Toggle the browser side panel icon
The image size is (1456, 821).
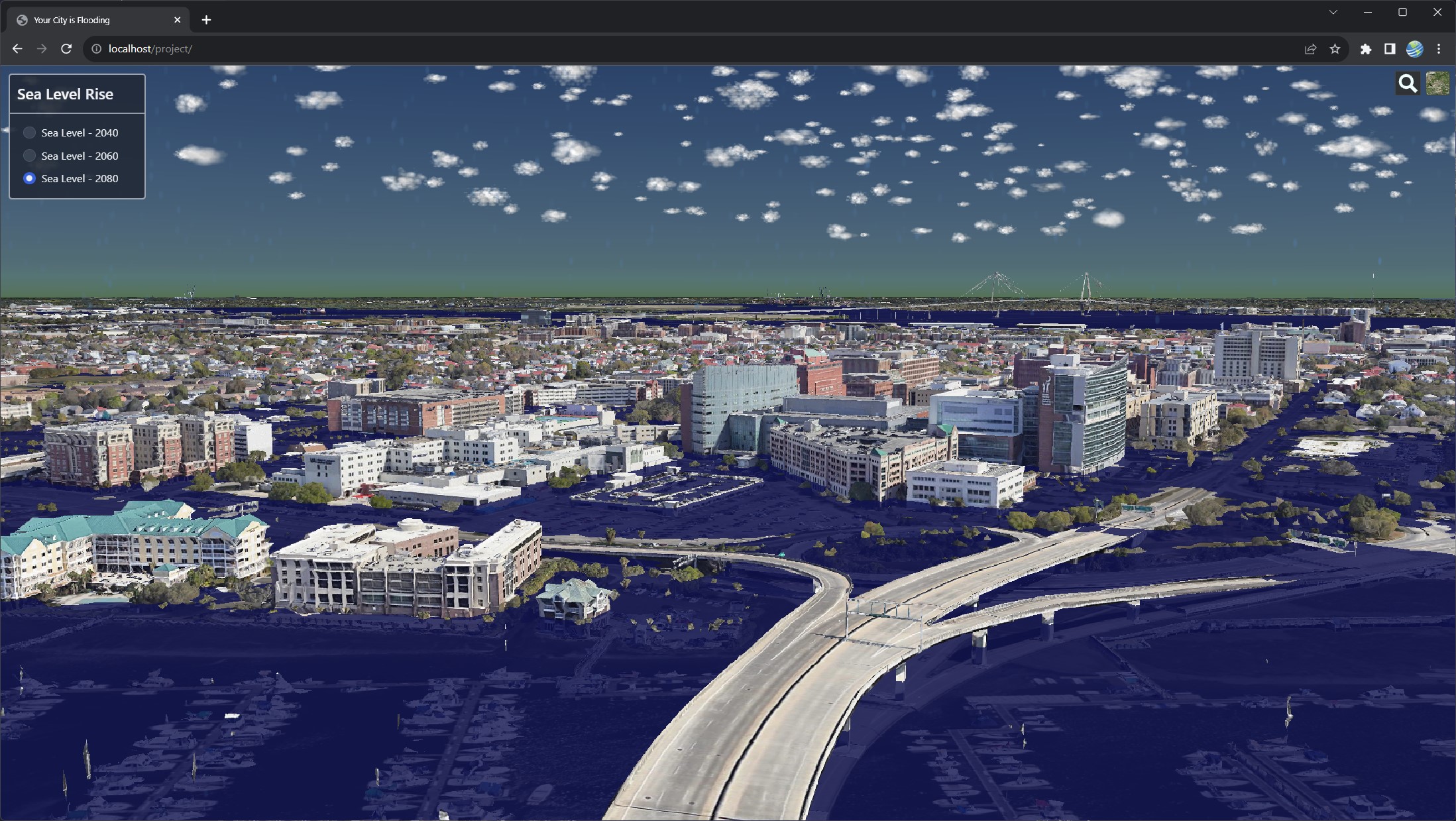click(1390, 49)
